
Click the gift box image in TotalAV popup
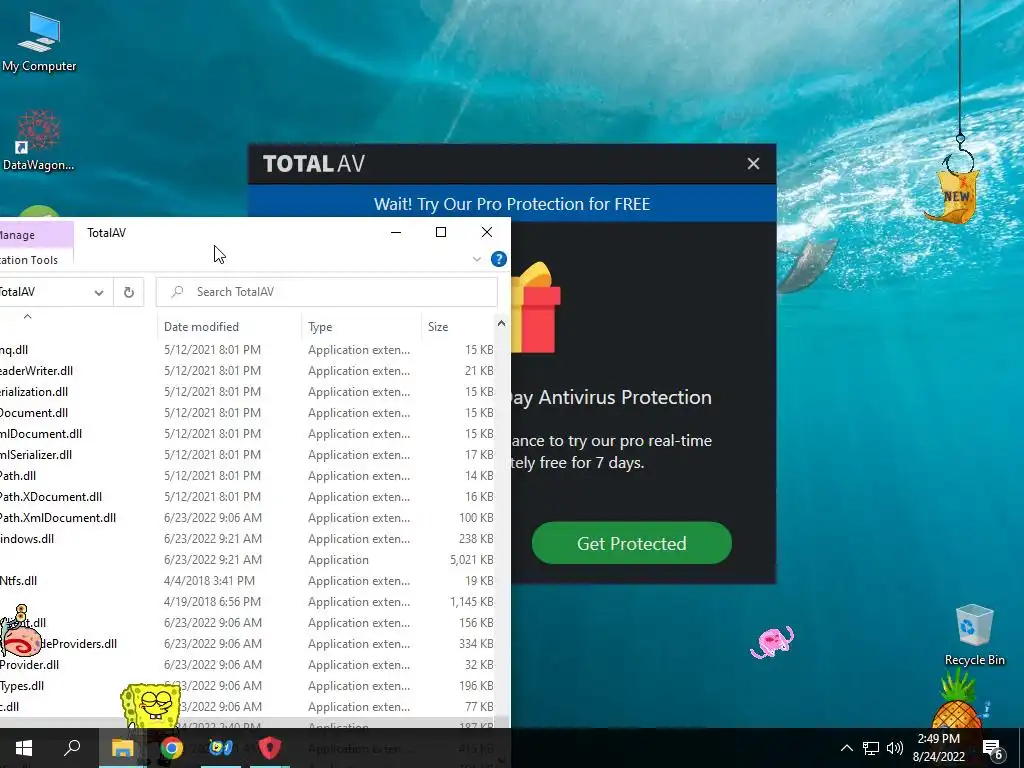[536, 307]
